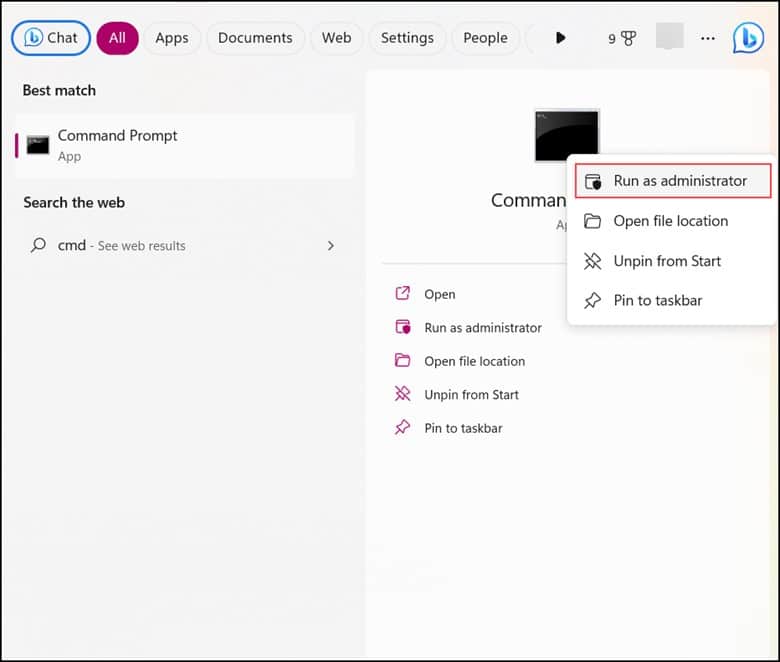Open the rewards points trophy icon

click(x=622, y=38)
